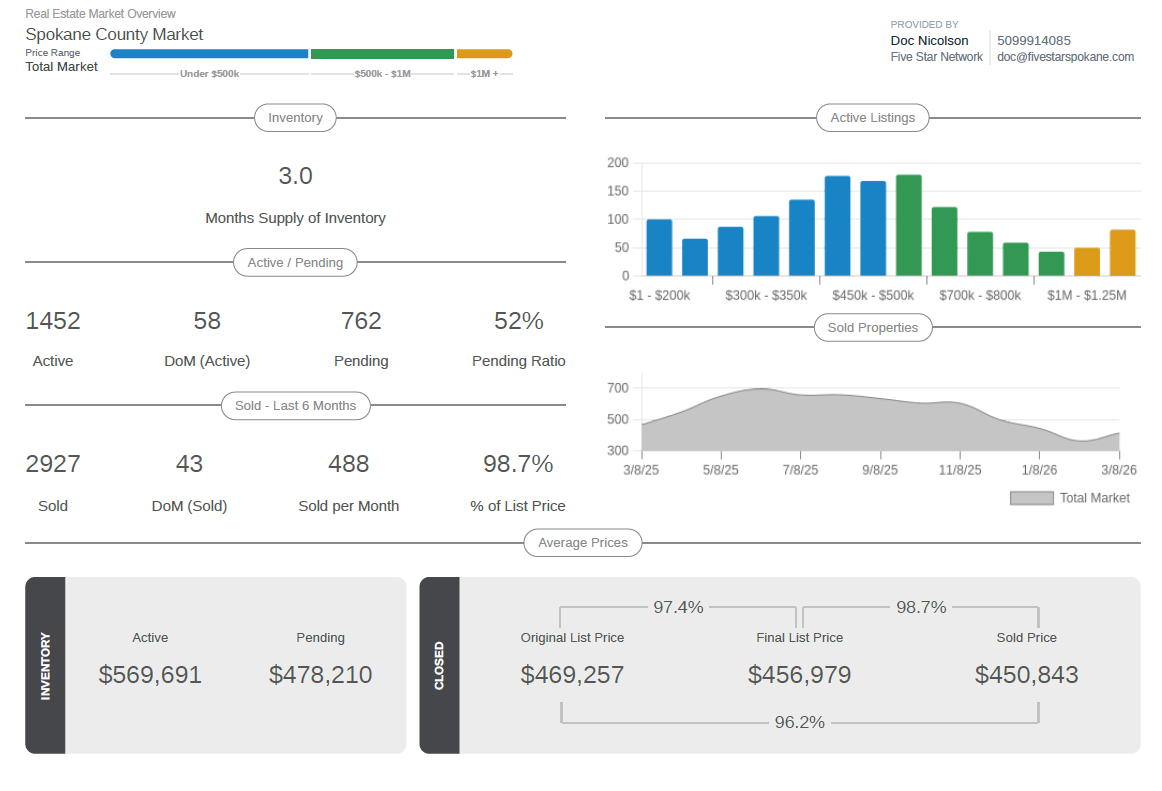Click the dark CLOSED vertical side label
The height and width of the screenshot is (791, 1162).
point(439,665)
